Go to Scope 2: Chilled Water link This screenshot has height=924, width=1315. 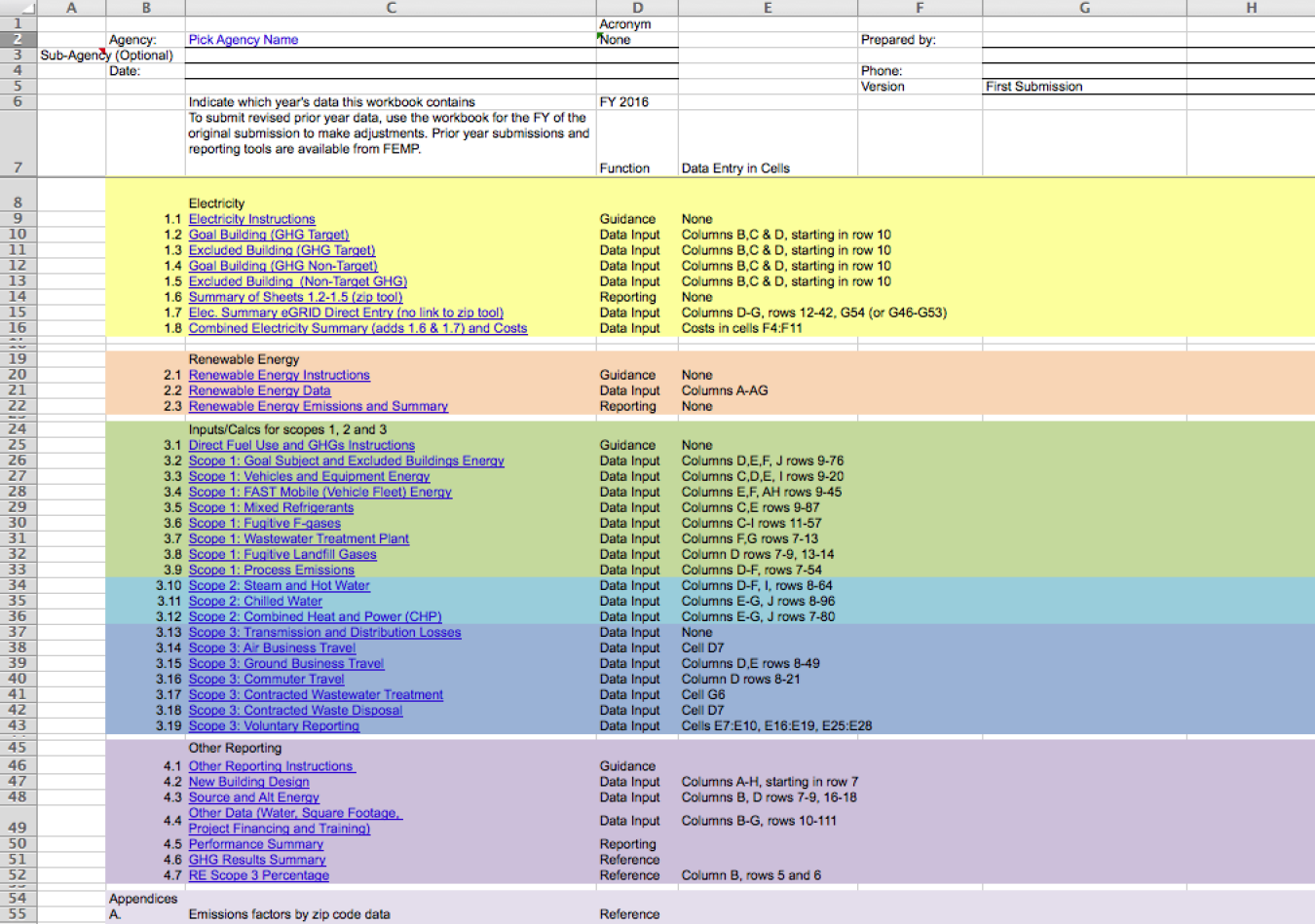click(x=255, y=601)
